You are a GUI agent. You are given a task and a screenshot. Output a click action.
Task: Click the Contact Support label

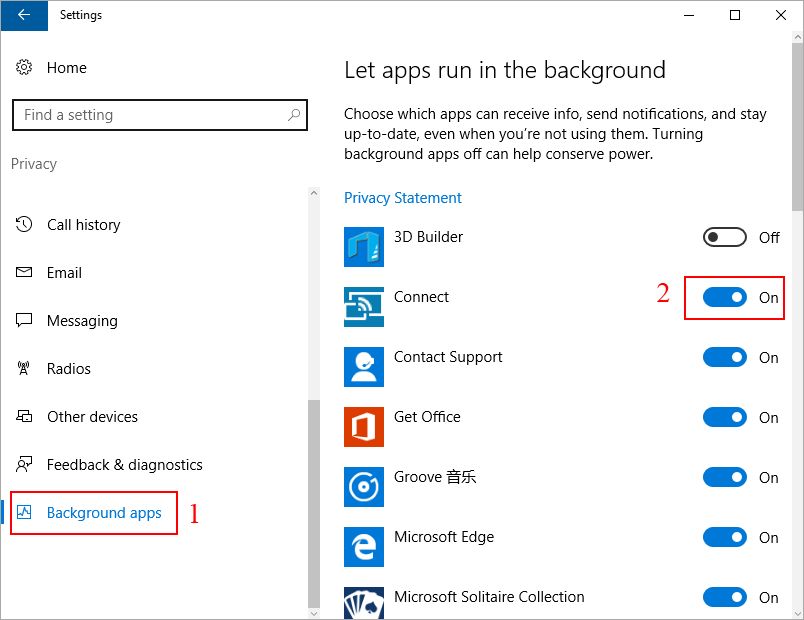click(x=448, y=357)
